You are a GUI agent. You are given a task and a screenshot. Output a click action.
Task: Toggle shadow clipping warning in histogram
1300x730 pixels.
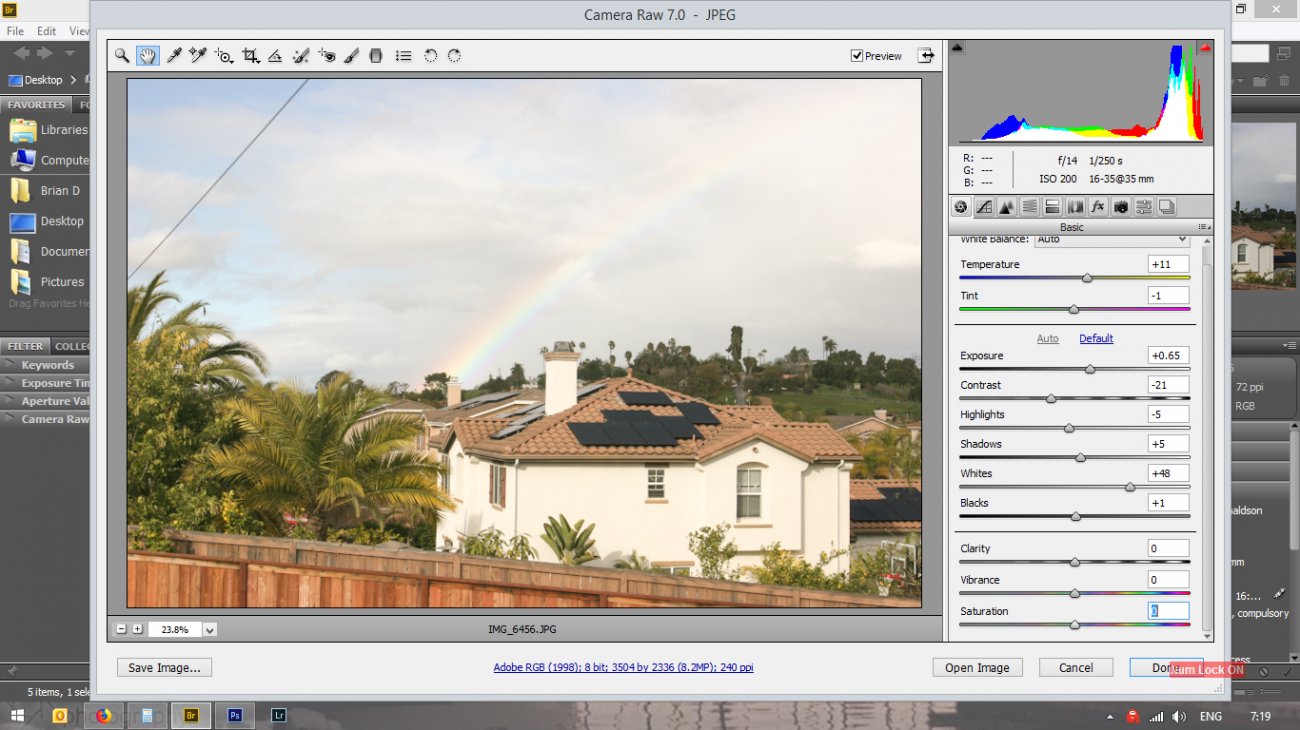click(x=957, y=47)
